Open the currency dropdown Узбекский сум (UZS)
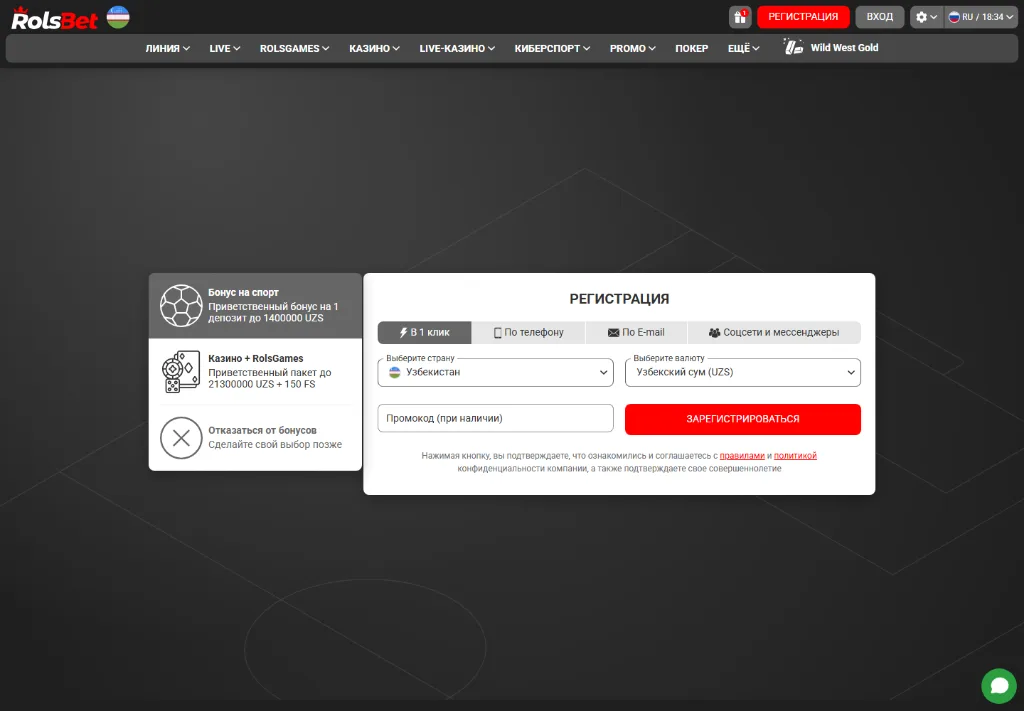This screenshot has width=1024, height=711. coord(743,372)
